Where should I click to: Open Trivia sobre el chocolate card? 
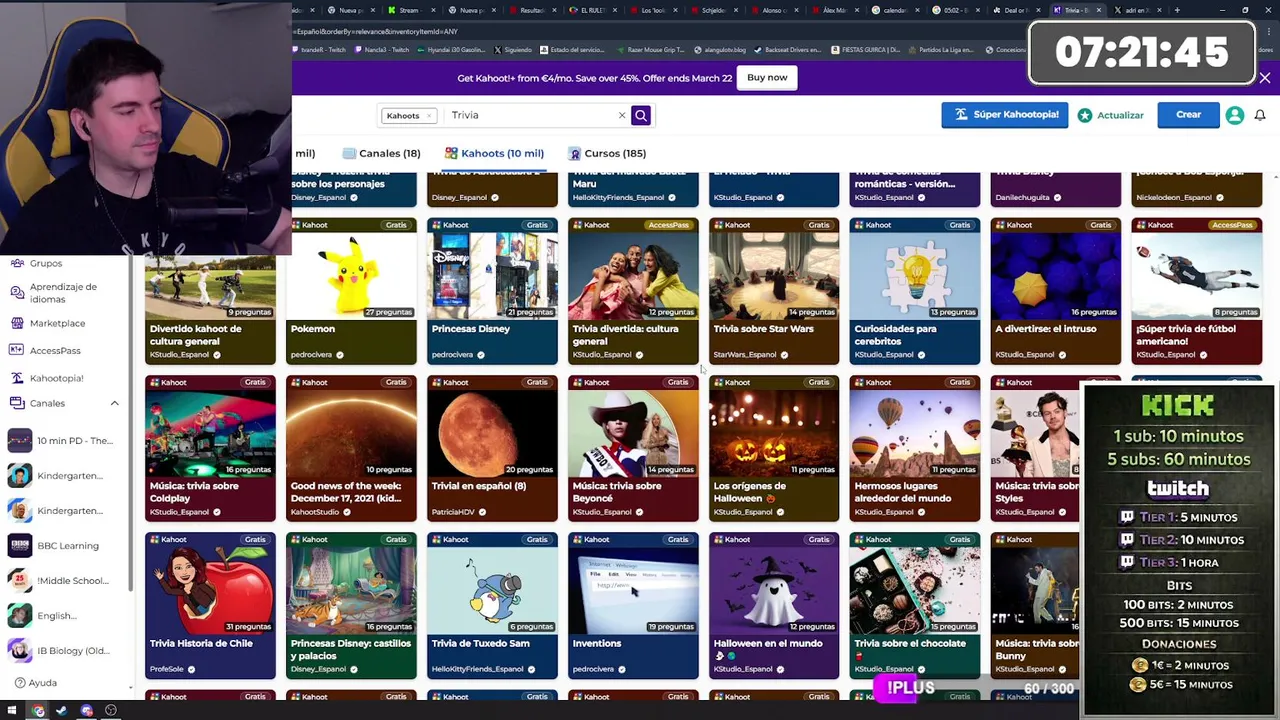coord(915,605)
